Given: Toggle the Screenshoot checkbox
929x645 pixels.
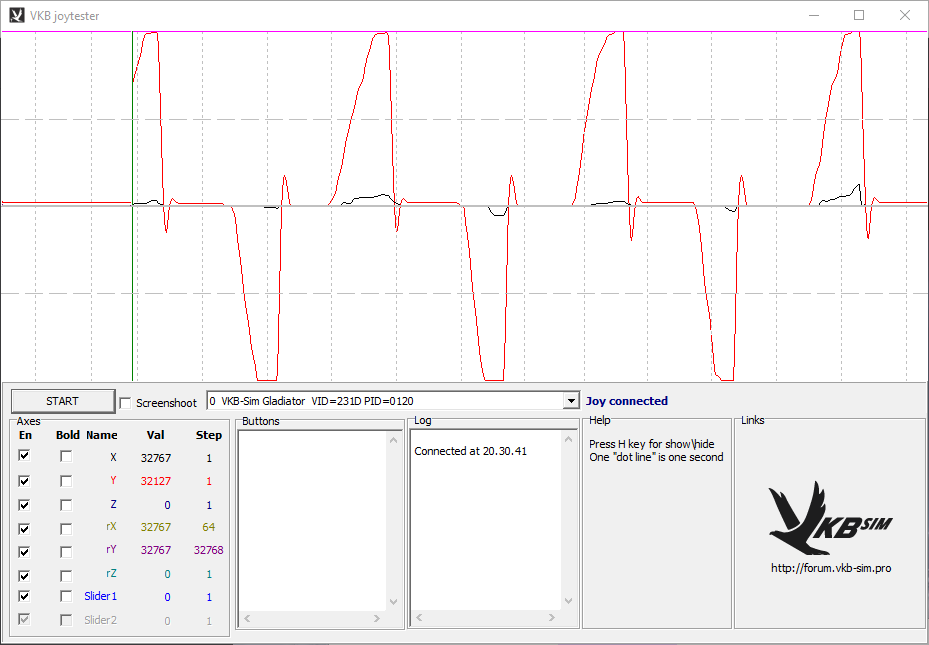Looking at the screenshot, I should coord(125,403).
